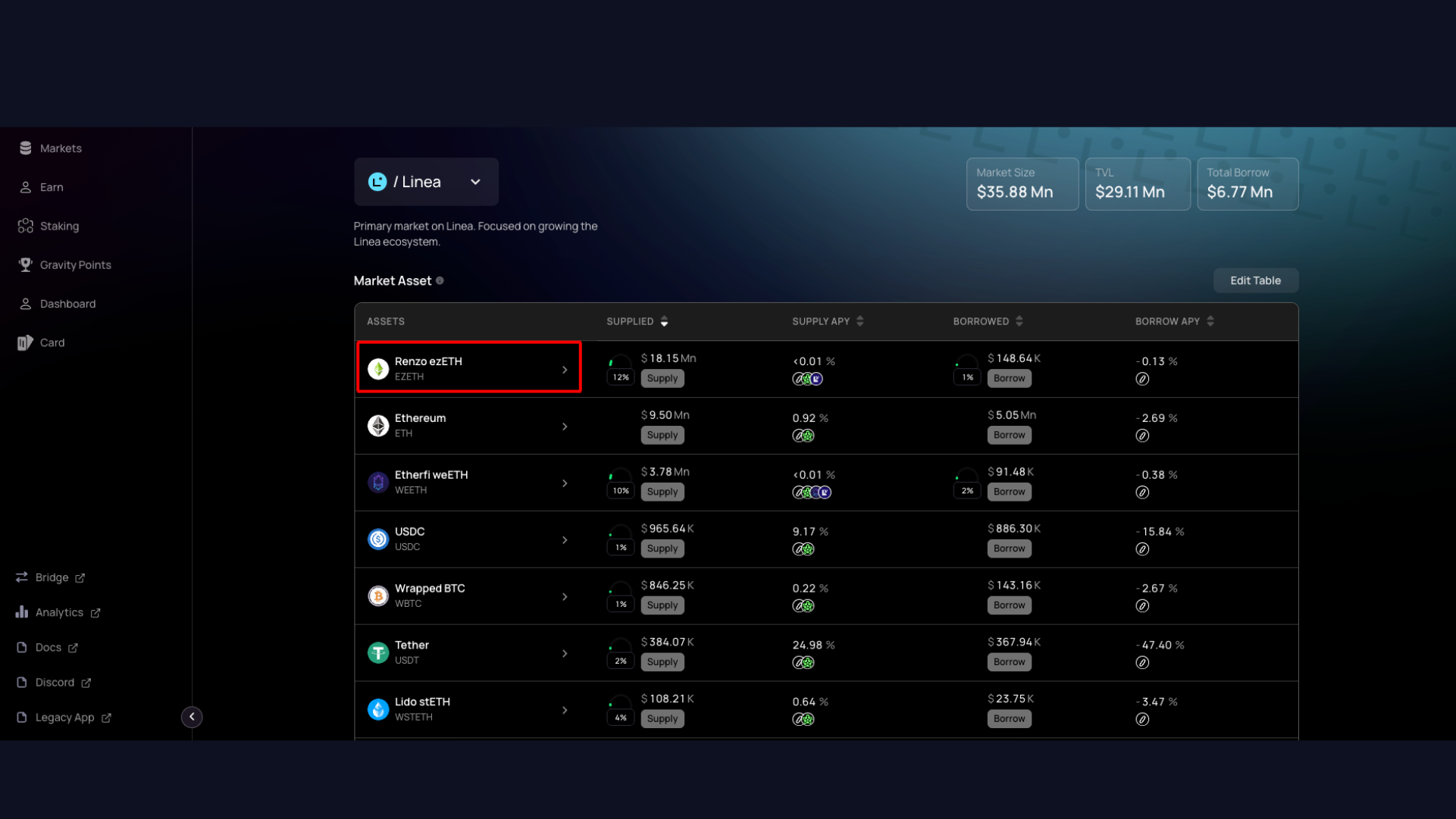Collapse the sidebar with the arrow button

click(192, 717)
